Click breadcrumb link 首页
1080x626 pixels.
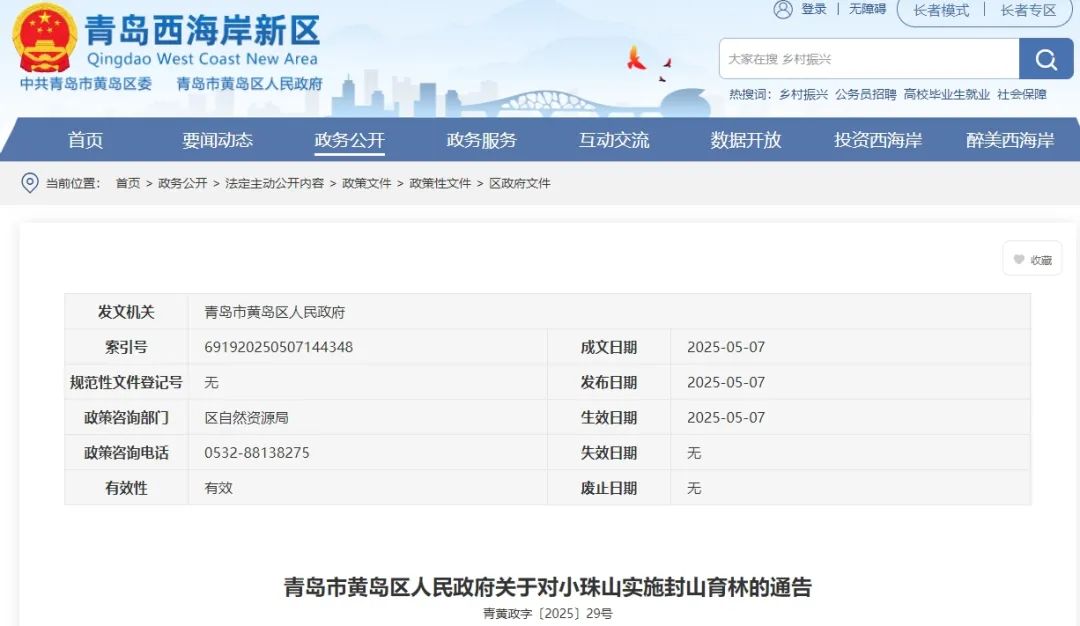pos(127,183)
